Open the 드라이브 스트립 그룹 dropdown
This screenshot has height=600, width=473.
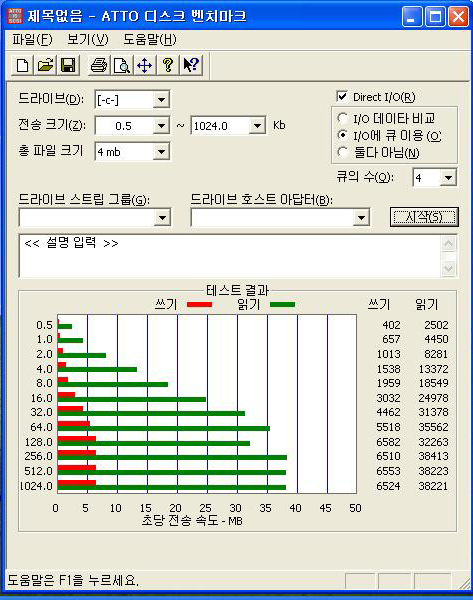coord(162,218)
